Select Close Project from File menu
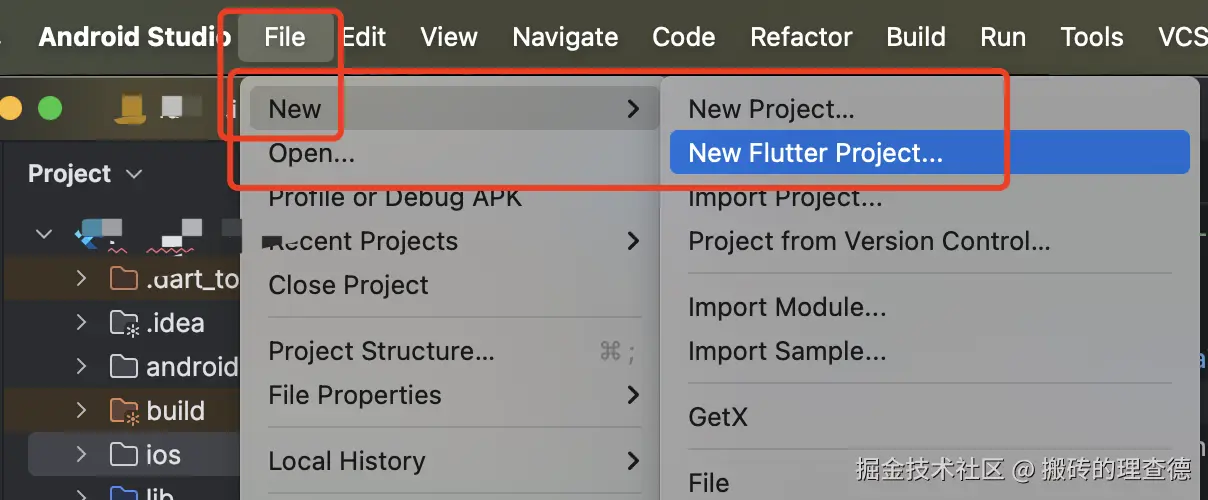The width and height of the screenshot is (1208, 500). click(x=348, y=285)
